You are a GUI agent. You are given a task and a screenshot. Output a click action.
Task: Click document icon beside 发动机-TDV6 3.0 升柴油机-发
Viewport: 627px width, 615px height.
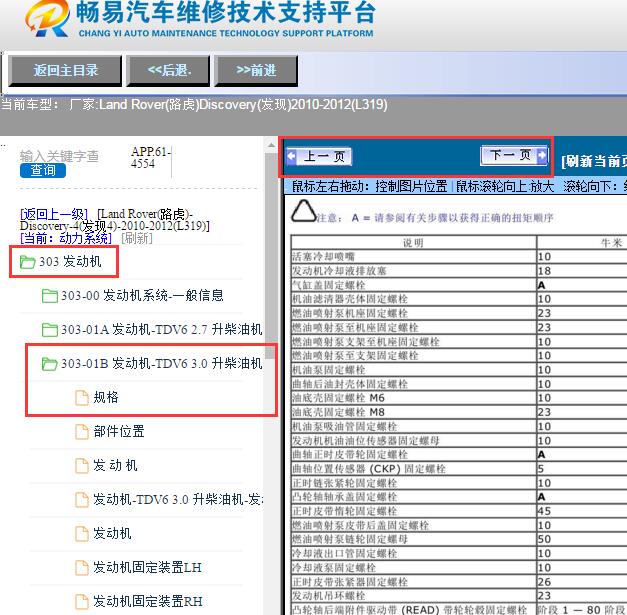pos(82,499)
